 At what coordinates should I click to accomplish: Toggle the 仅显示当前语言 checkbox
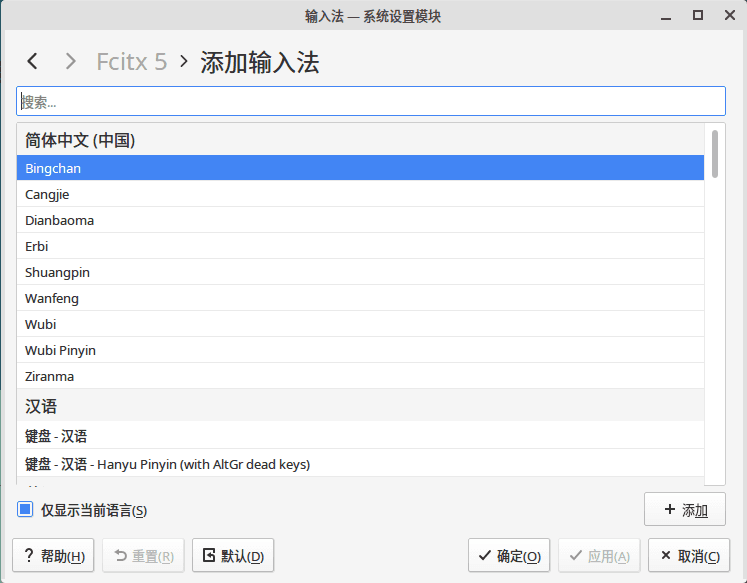pos(26,510)
